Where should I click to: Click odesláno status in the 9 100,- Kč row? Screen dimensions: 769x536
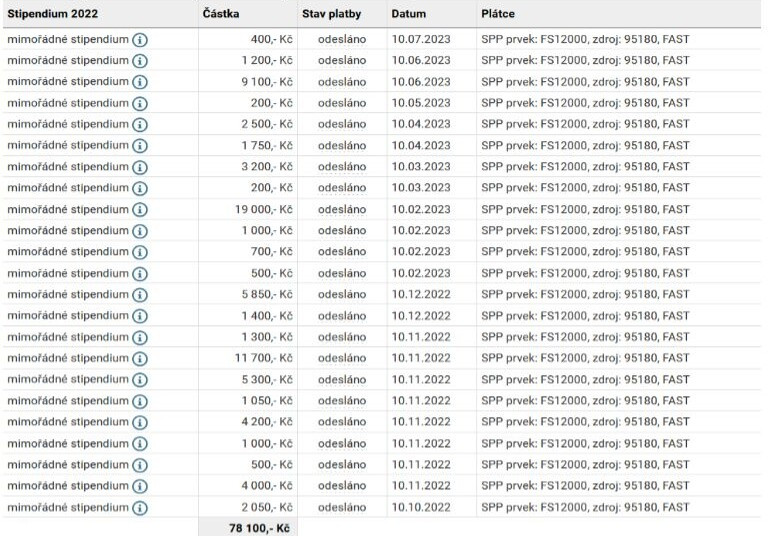(342, 82)
